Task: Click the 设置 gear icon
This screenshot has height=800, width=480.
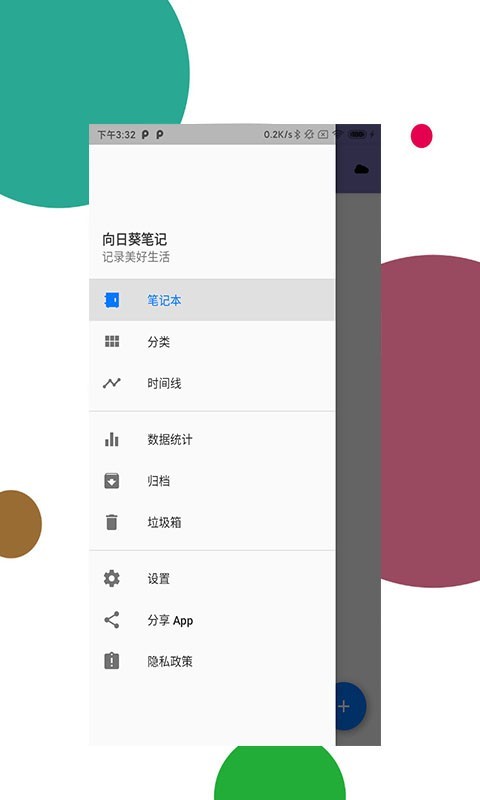Action: point(112,579)
